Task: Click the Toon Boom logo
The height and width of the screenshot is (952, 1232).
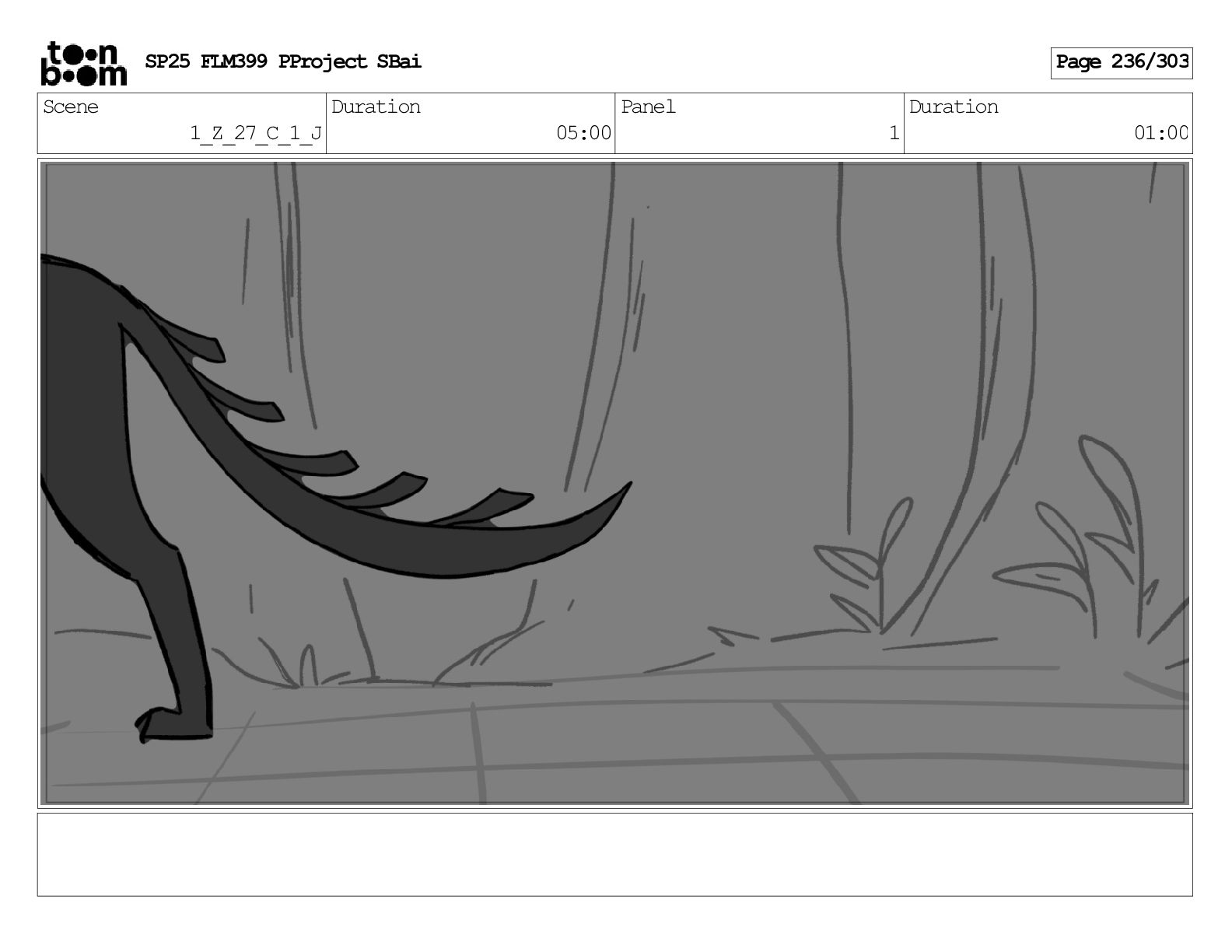Action: (83, 63)
